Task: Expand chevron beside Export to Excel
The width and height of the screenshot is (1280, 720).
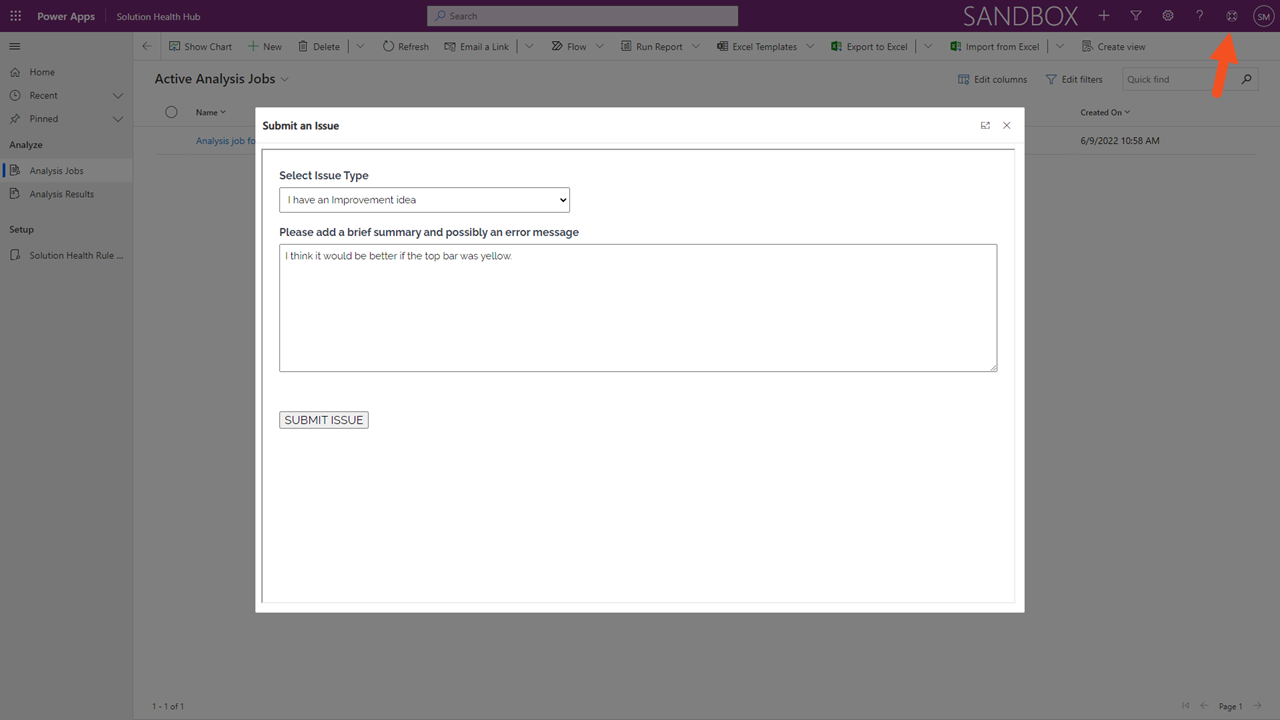Action: pos(929,46)
